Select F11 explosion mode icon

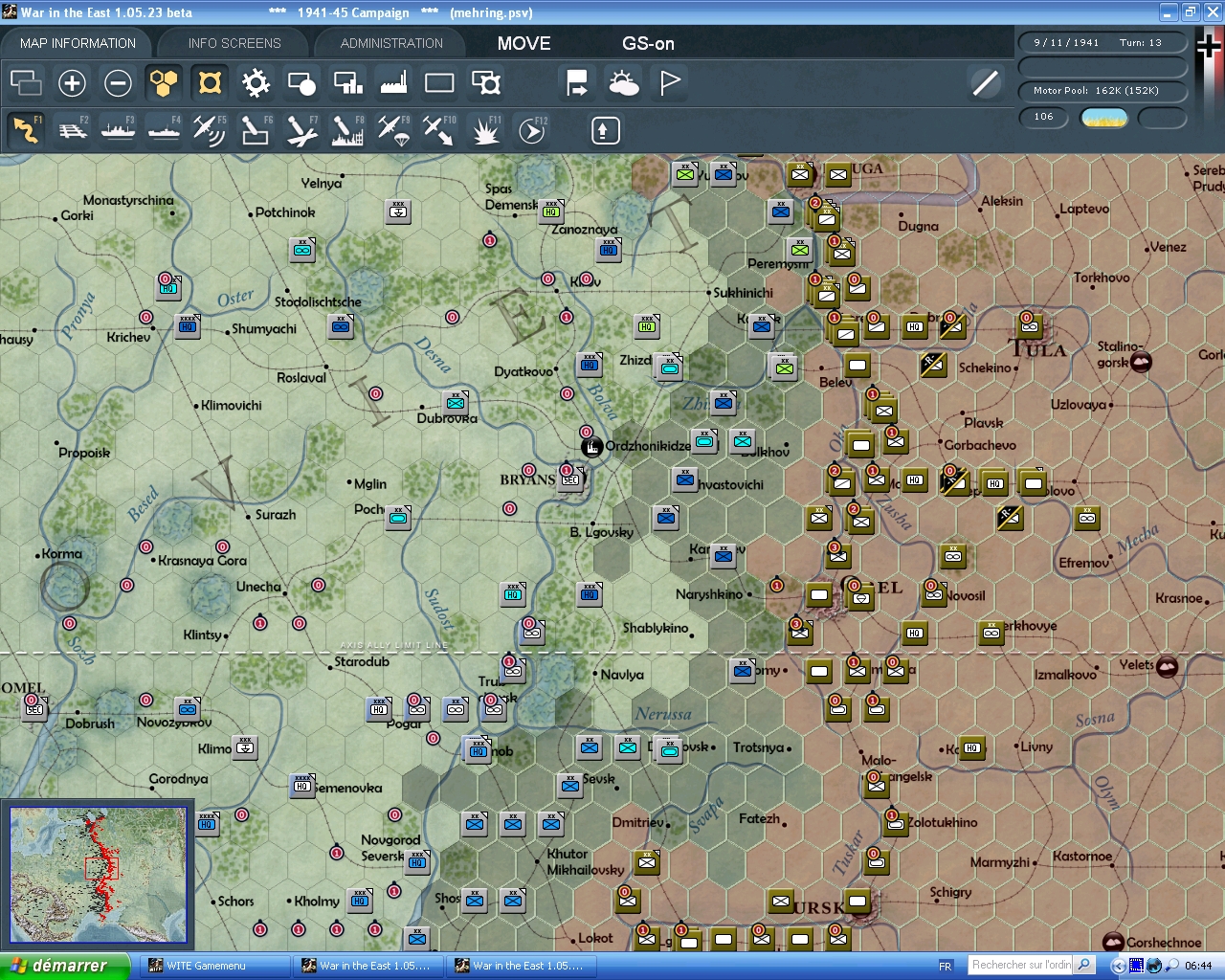pos(485,130)
